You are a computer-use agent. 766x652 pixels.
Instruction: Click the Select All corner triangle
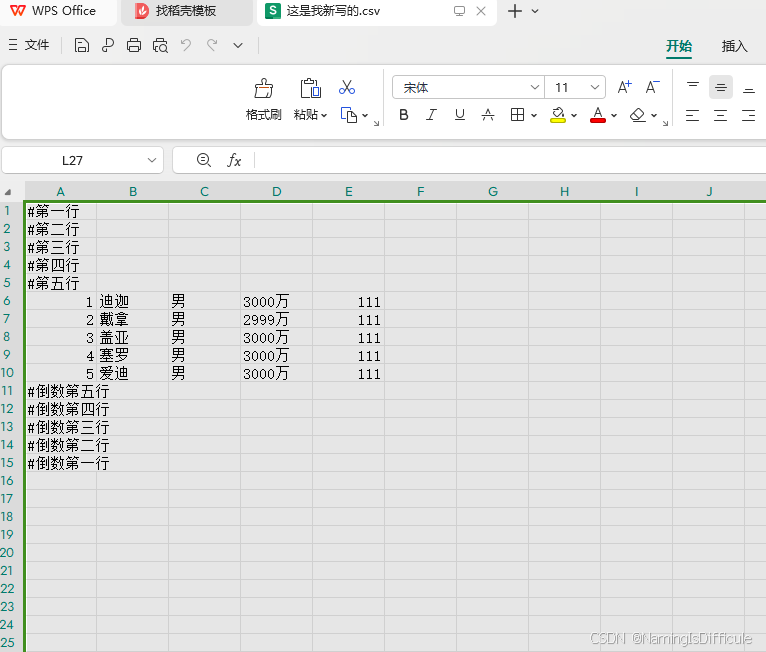tap(8, 192)
